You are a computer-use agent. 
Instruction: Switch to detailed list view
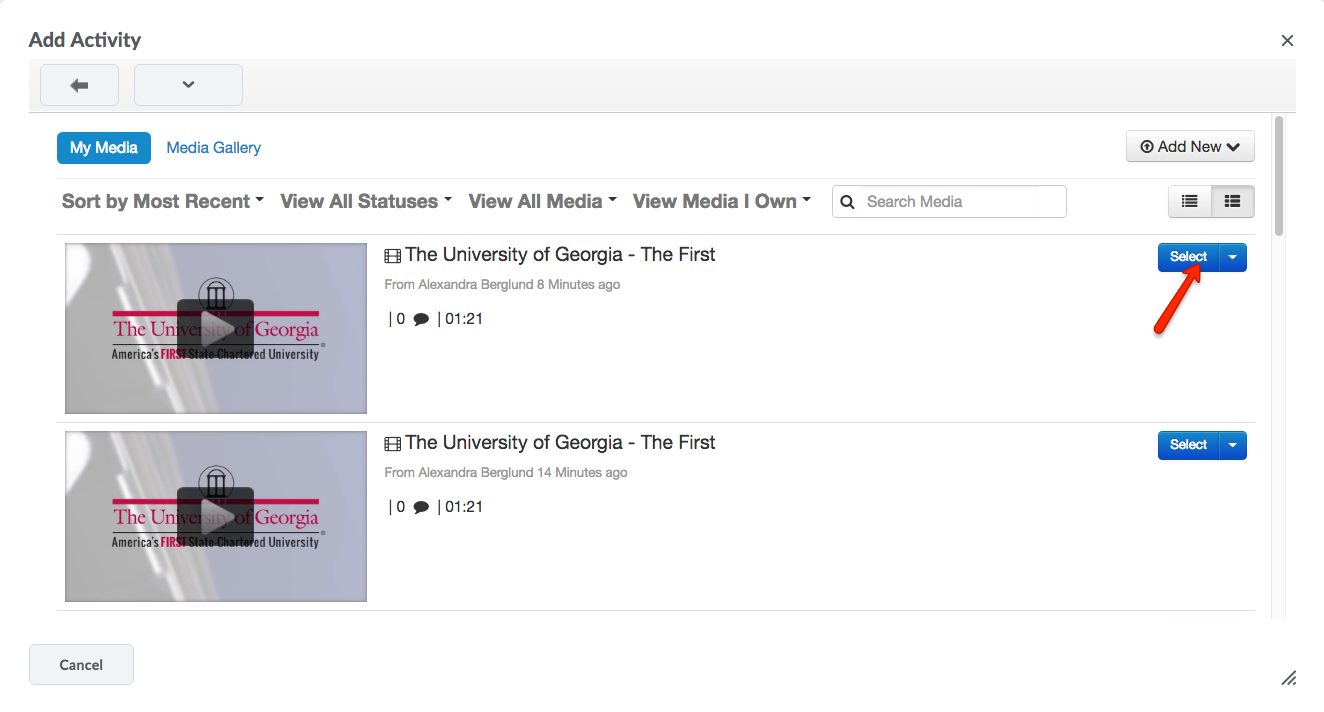point(1232,201)
